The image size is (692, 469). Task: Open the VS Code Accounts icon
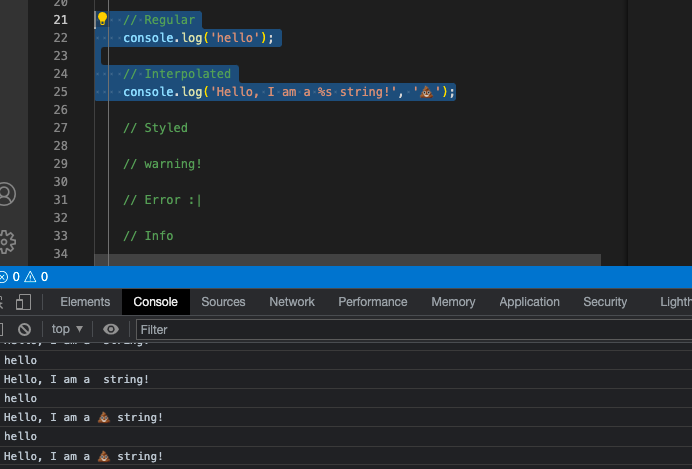pos(7,194)
